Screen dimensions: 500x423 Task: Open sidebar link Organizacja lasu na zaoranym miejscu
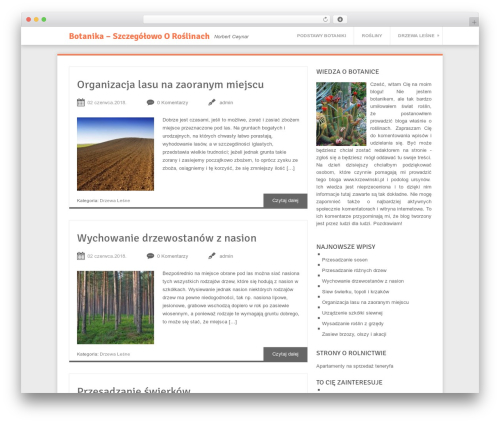(x=365, y=302)
